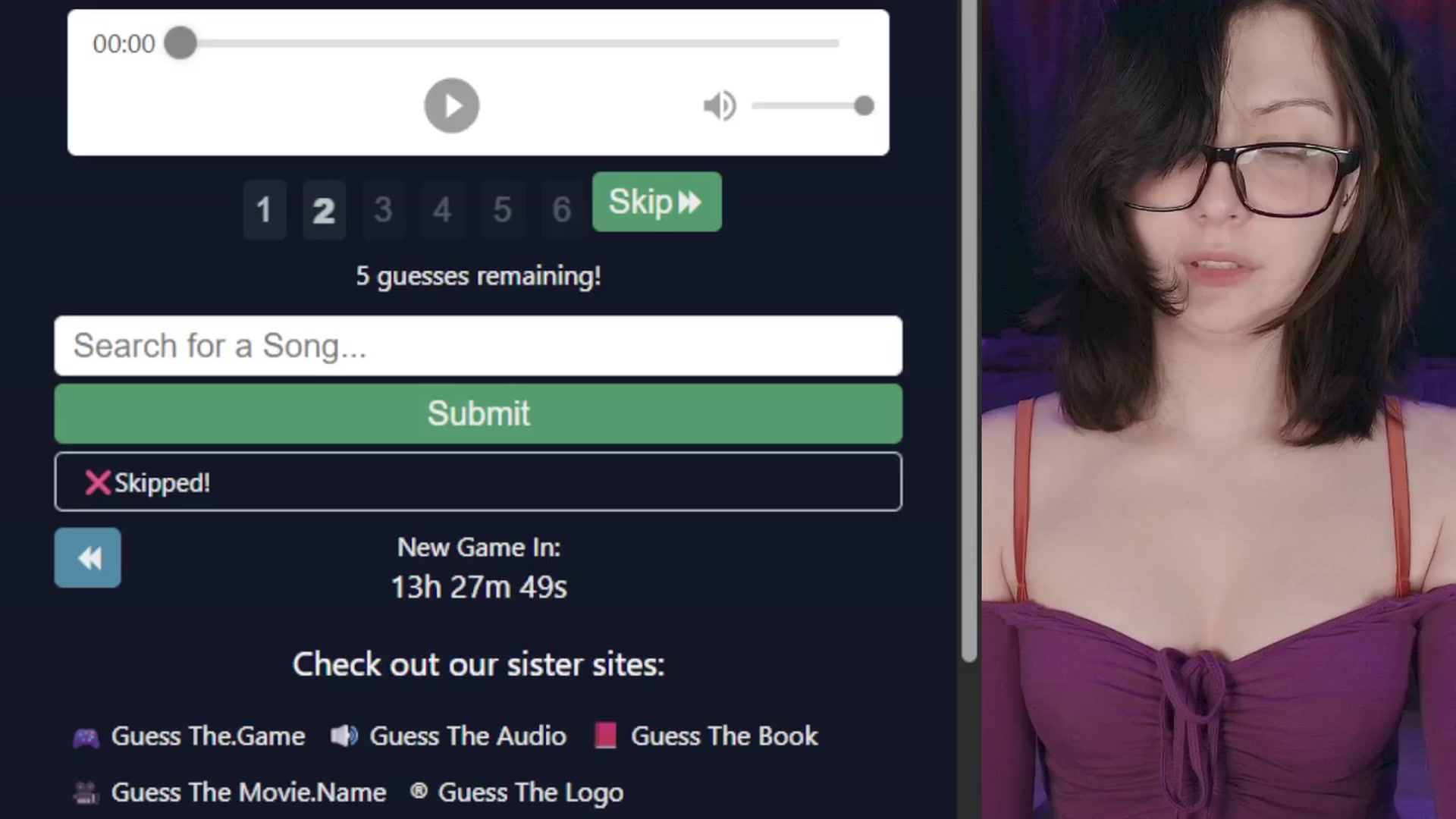Screen dimensions: 1456x819
Task: Select guess step 3
Action: [x=383, y=210]
